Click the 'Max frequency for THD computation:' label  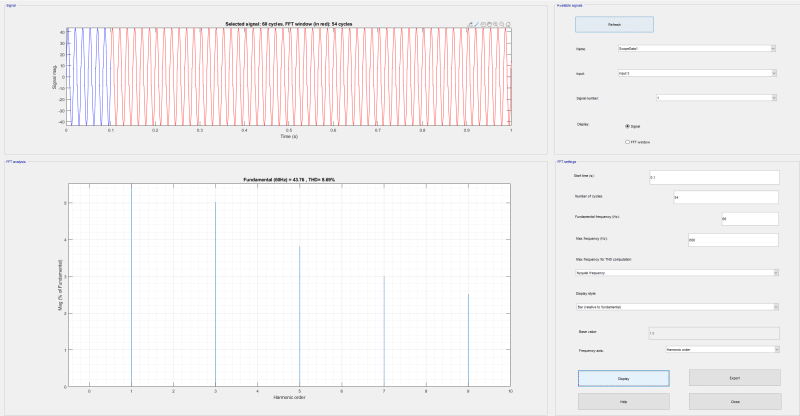[604, 259]
